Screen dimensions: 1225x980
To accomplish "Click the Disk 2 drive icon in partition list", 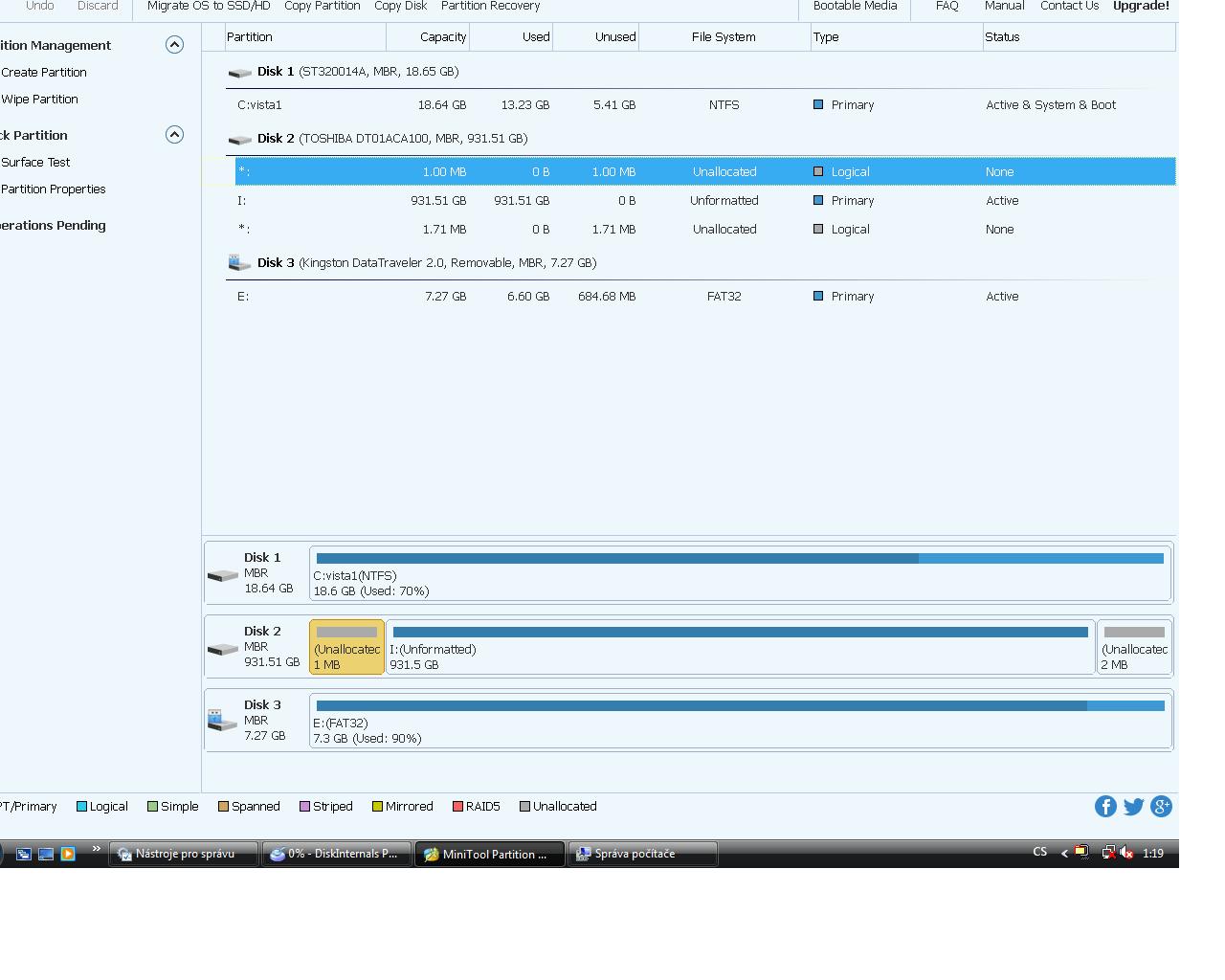I will pyautogui.click(x=239, y=140).
